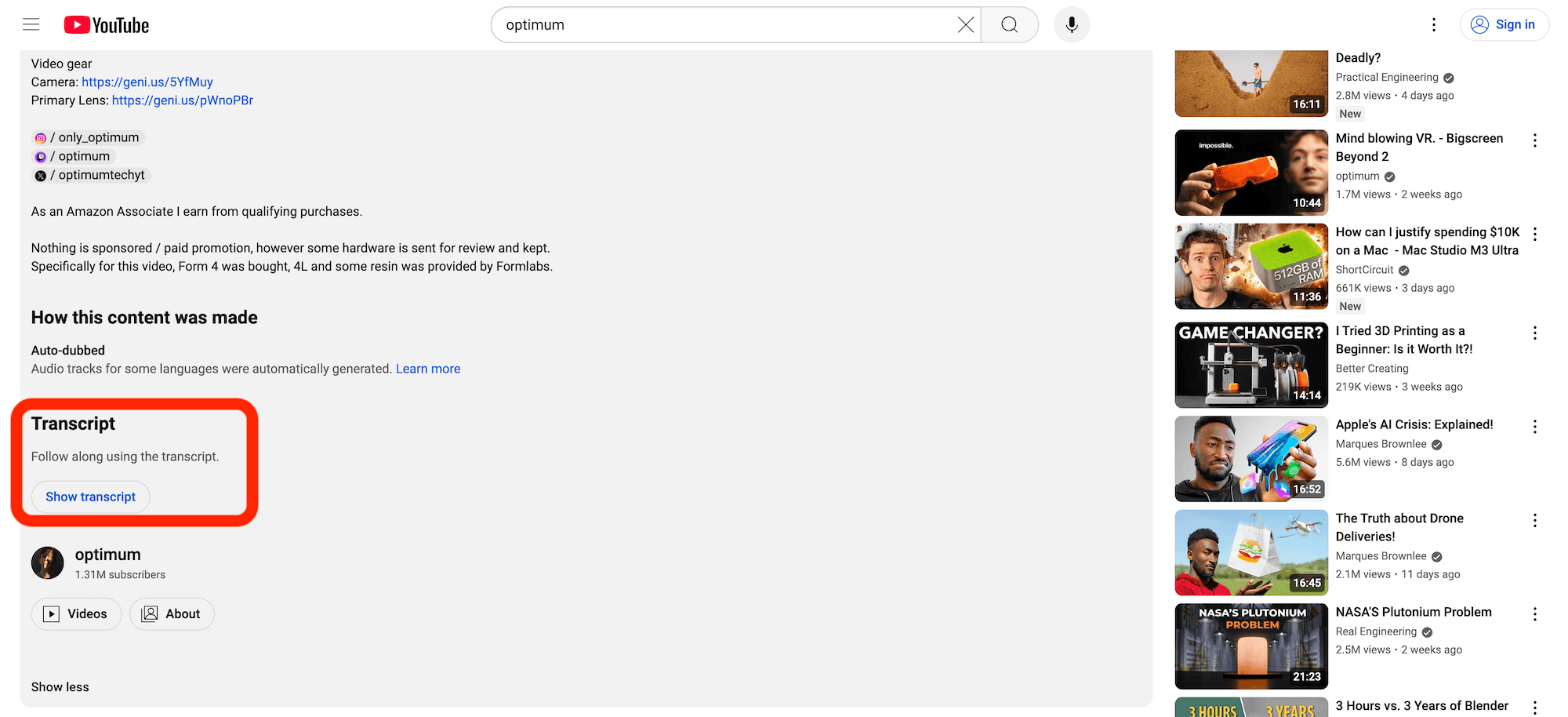Open more options for Drone Deliveries video
Viewport: 1568px width, 717px height.
pos(1535,520)
